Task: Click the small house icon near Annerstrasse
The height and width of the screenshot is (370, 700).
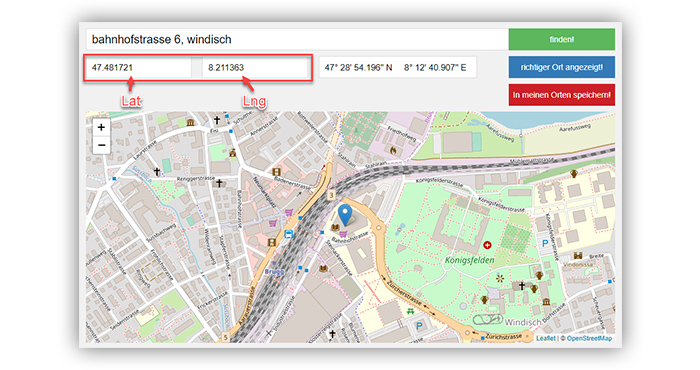Action: pos(233,153)
